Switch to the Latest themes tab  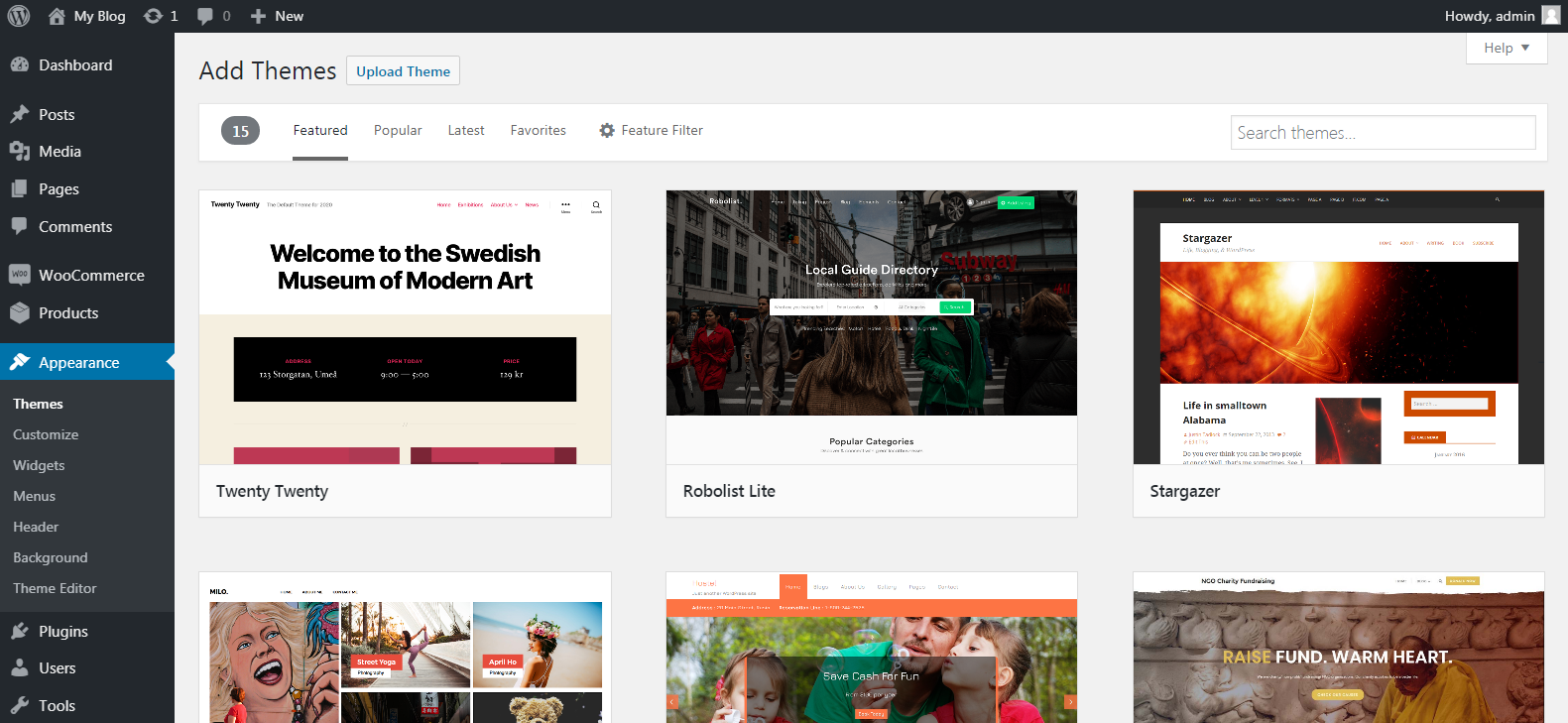(x=466, y=130)
